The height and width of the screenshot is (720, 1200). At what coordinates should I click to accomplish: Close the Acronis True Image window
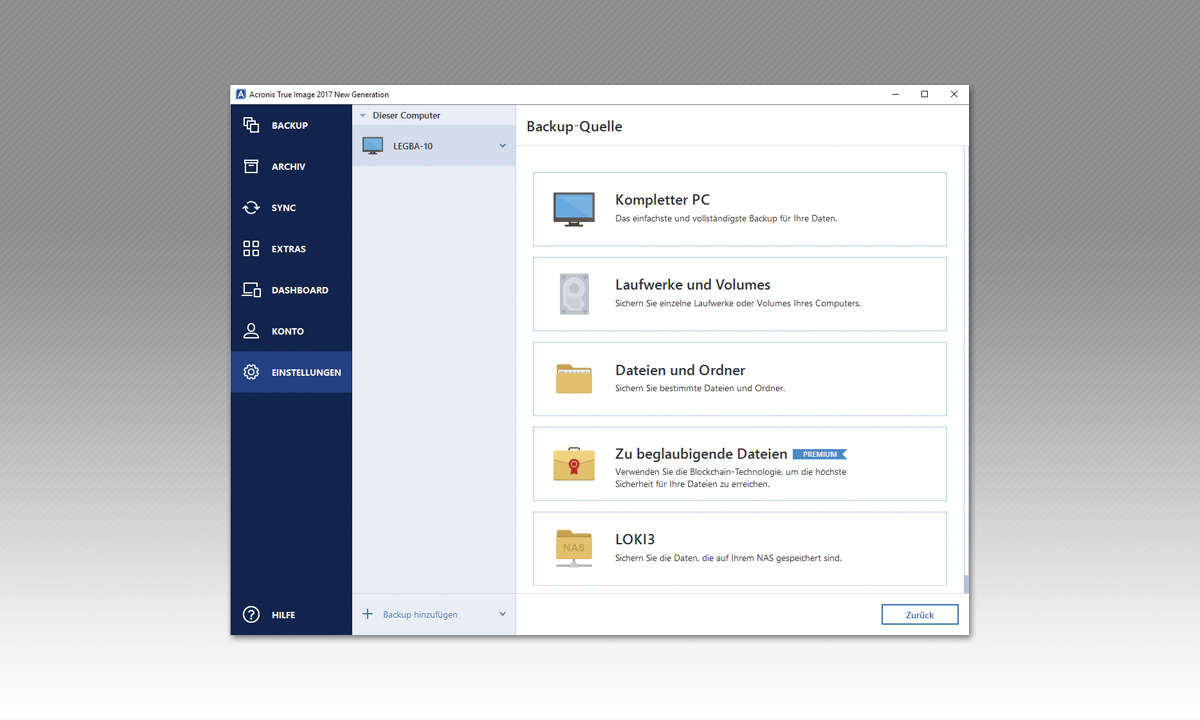(x=954, y=94)
